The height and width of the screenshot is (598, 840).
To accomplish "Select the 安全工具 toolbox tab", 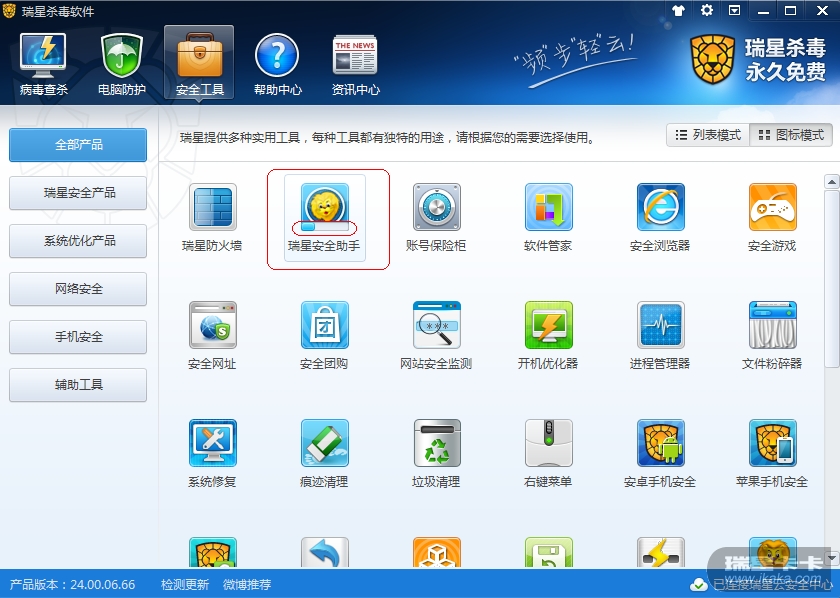I will point(199,63).
